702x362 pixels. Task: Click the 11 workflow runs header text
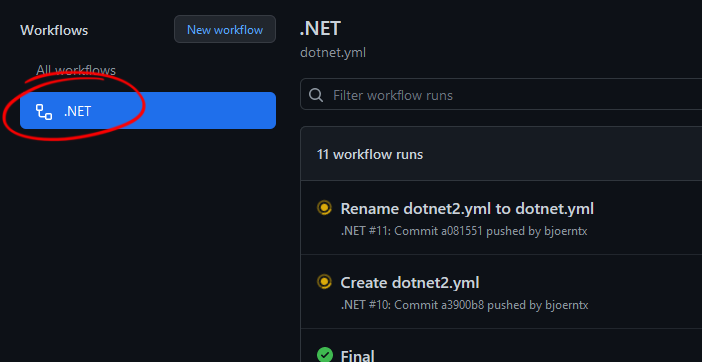tap(370, 154)
